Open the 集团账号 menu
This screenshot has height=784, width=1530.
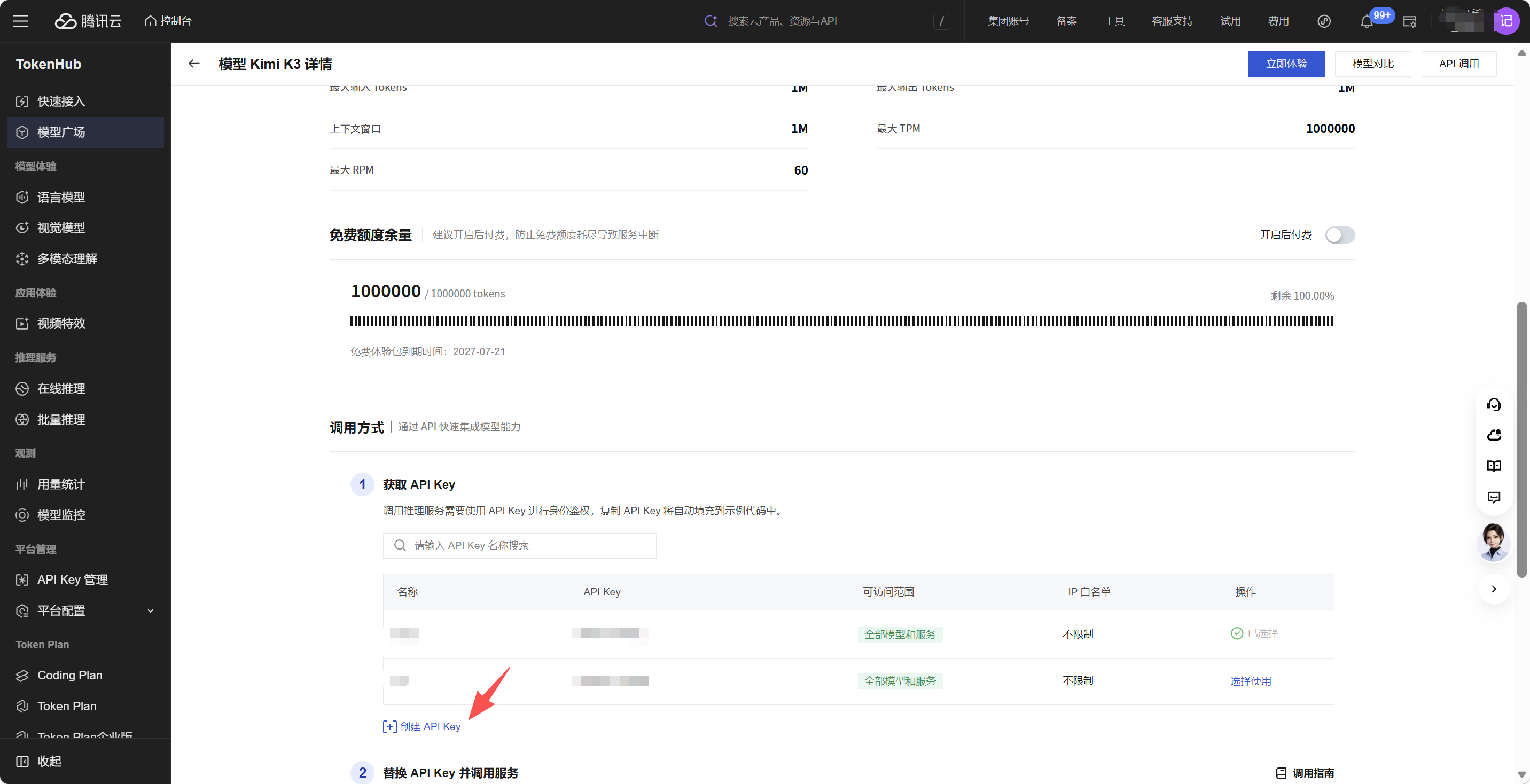coord(1008,21)
